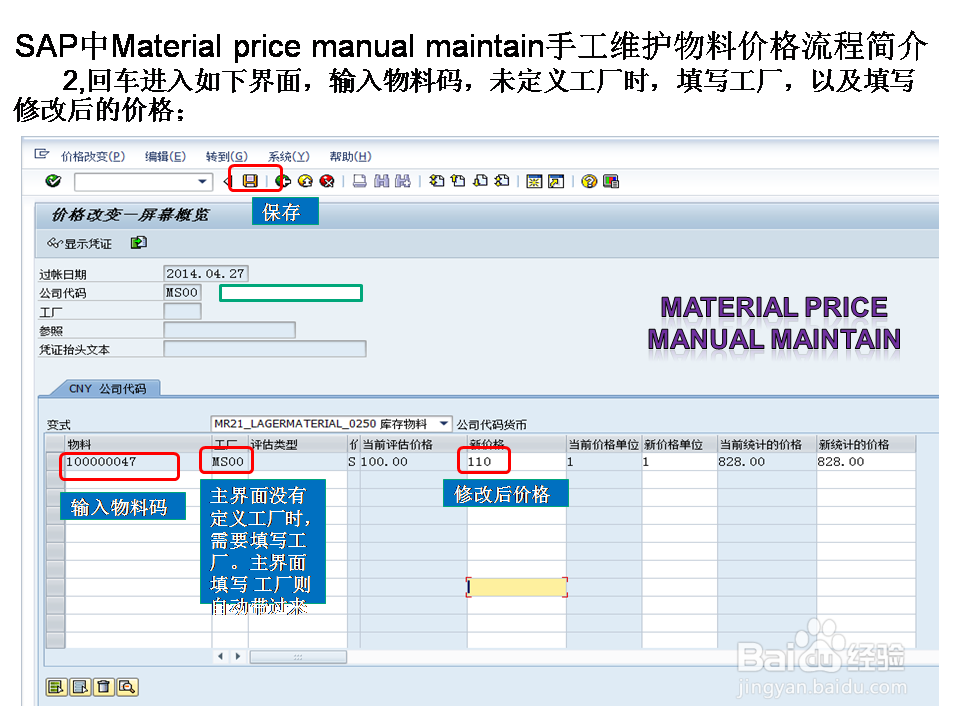
Task: Click the Find Next binoculars icon
Action: 403,181
